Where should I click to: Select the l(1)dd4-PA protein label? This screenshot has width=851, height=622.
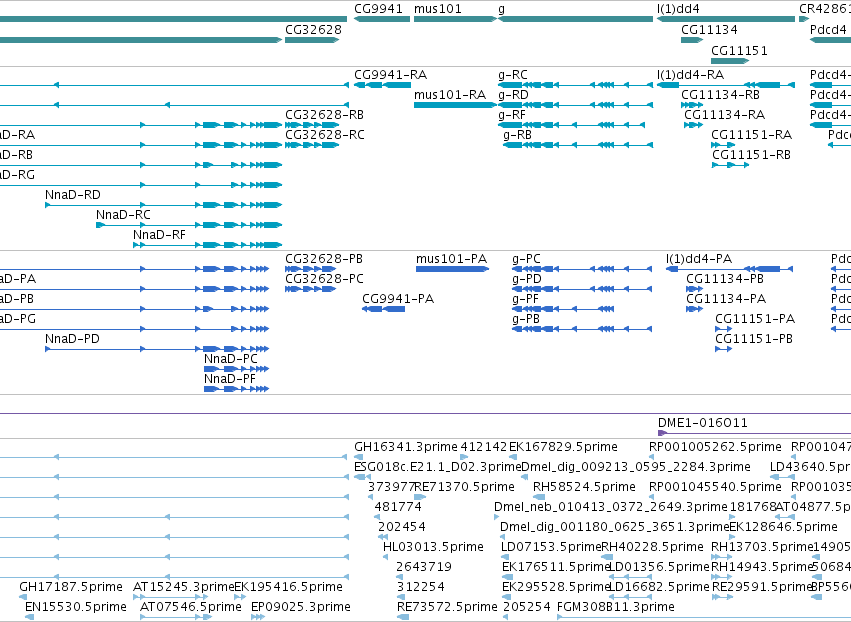point(699,259)
